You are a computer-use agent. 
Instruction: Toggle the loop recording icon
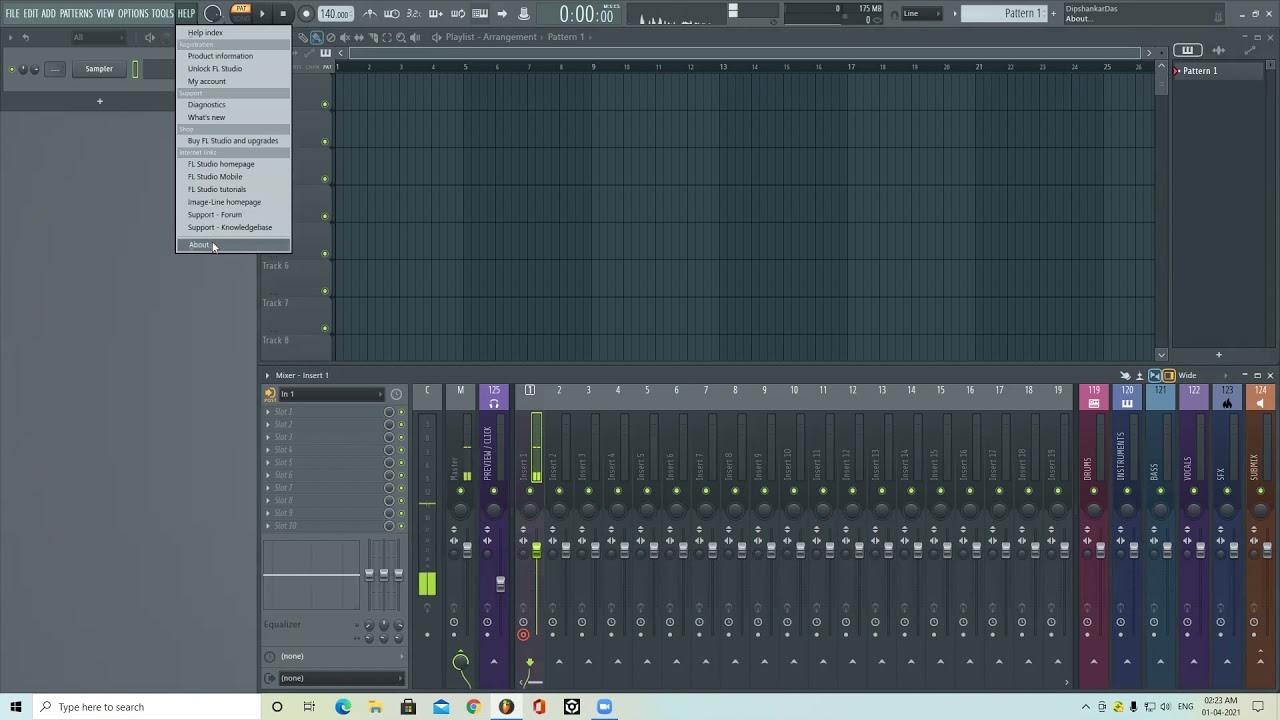point(458,13)
